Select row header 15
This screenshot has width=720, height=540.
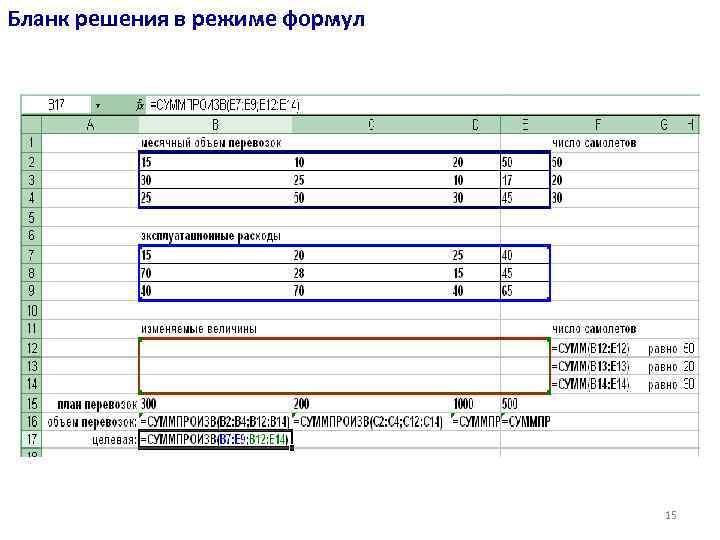click(32, 404)
